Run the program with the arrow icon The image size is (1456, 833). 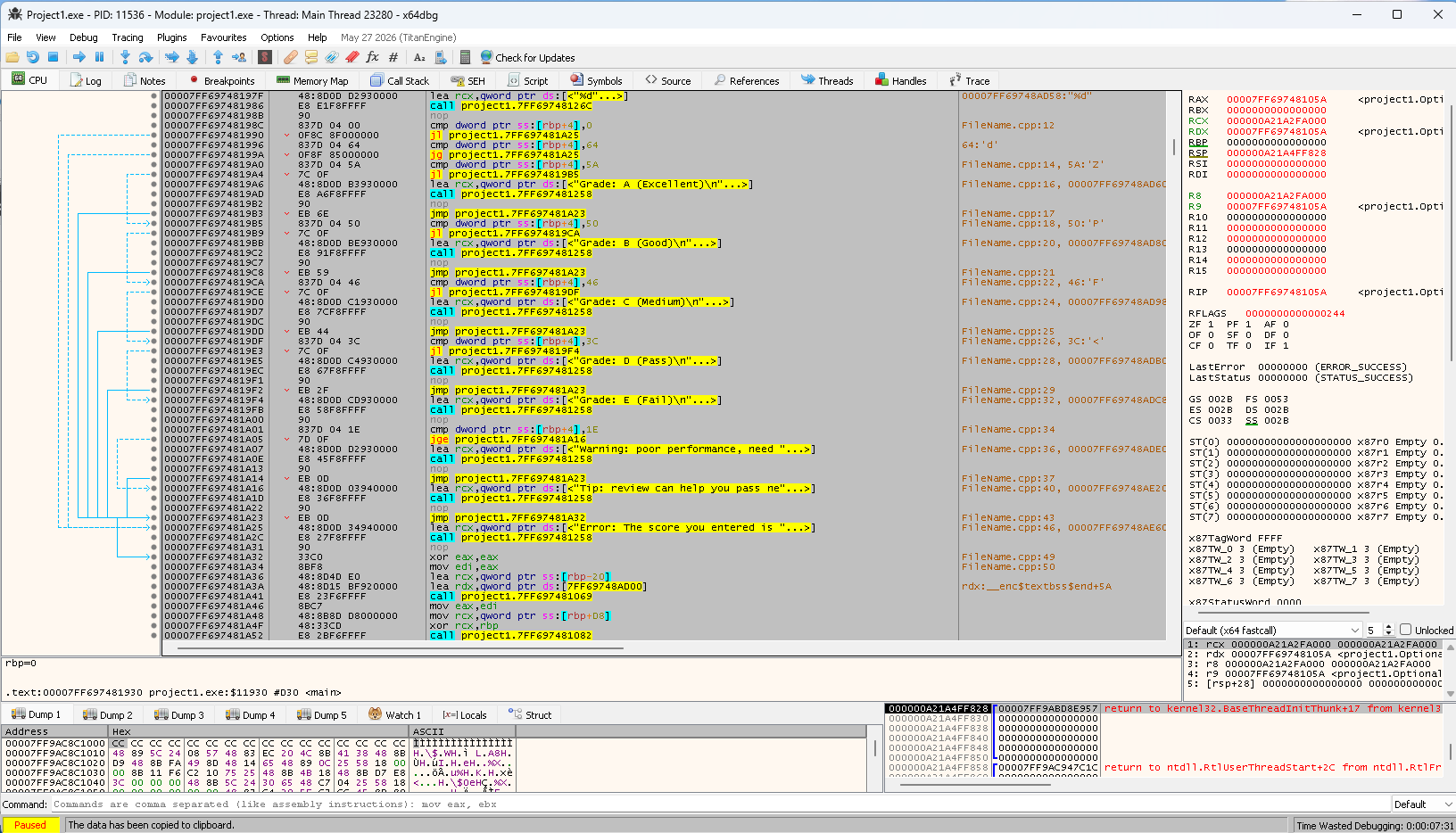pyautogui.click(x=79, y=57)
